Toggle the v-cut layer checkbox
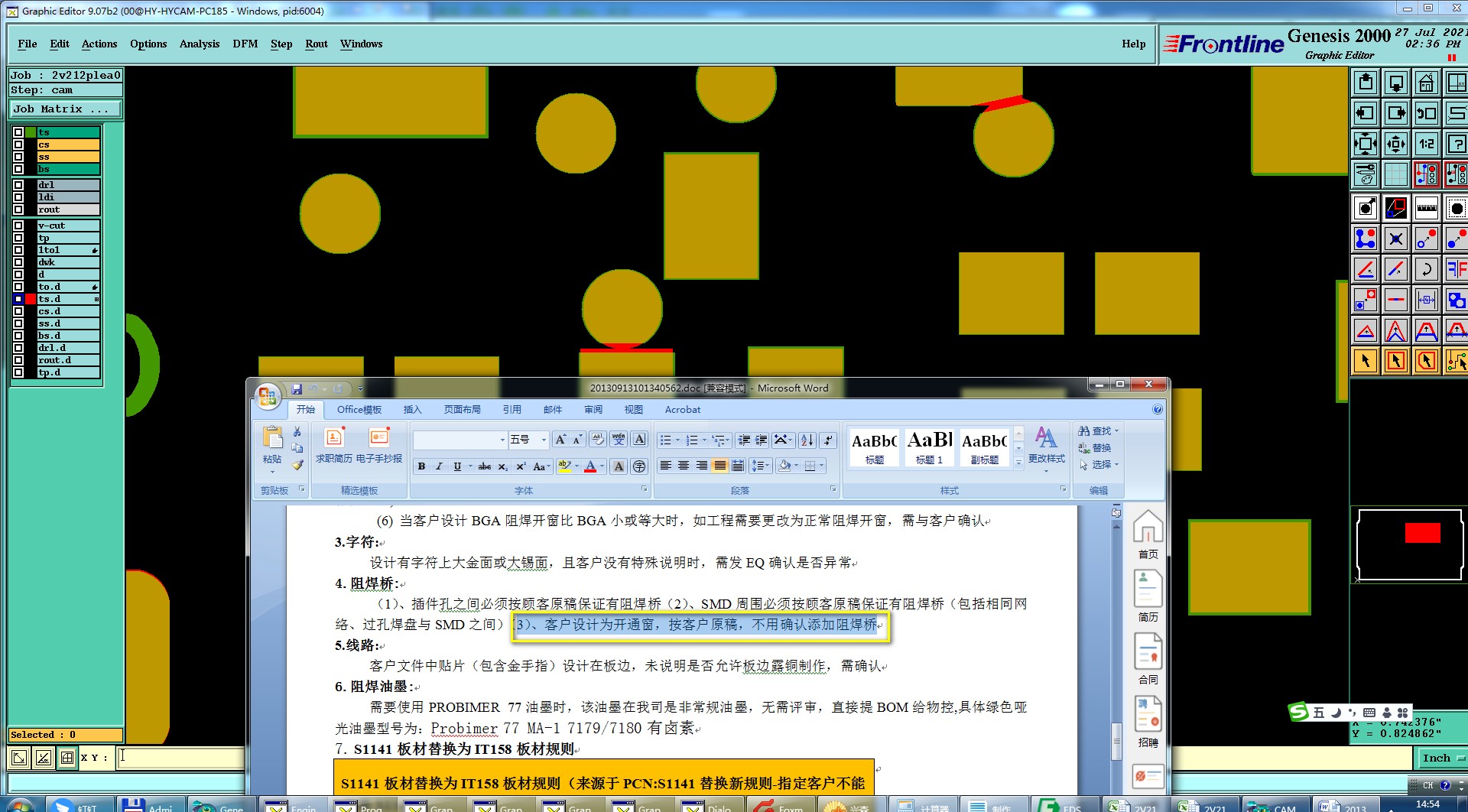 (18, 226)
